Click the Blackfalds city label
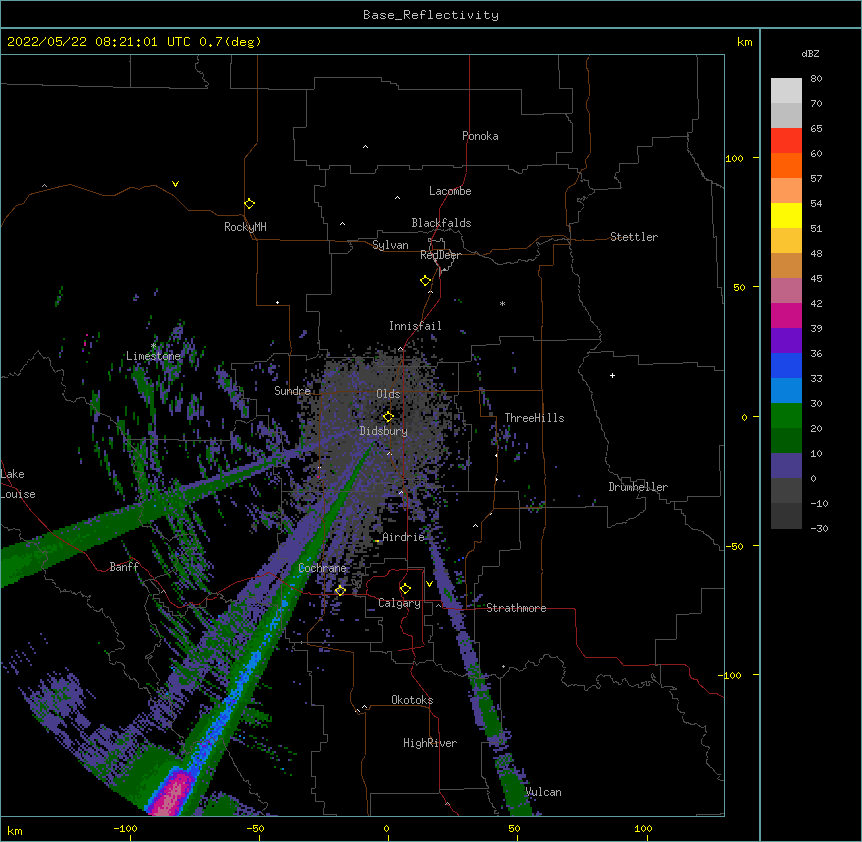The width and height of the screenshot is (862, 842). 441,223
